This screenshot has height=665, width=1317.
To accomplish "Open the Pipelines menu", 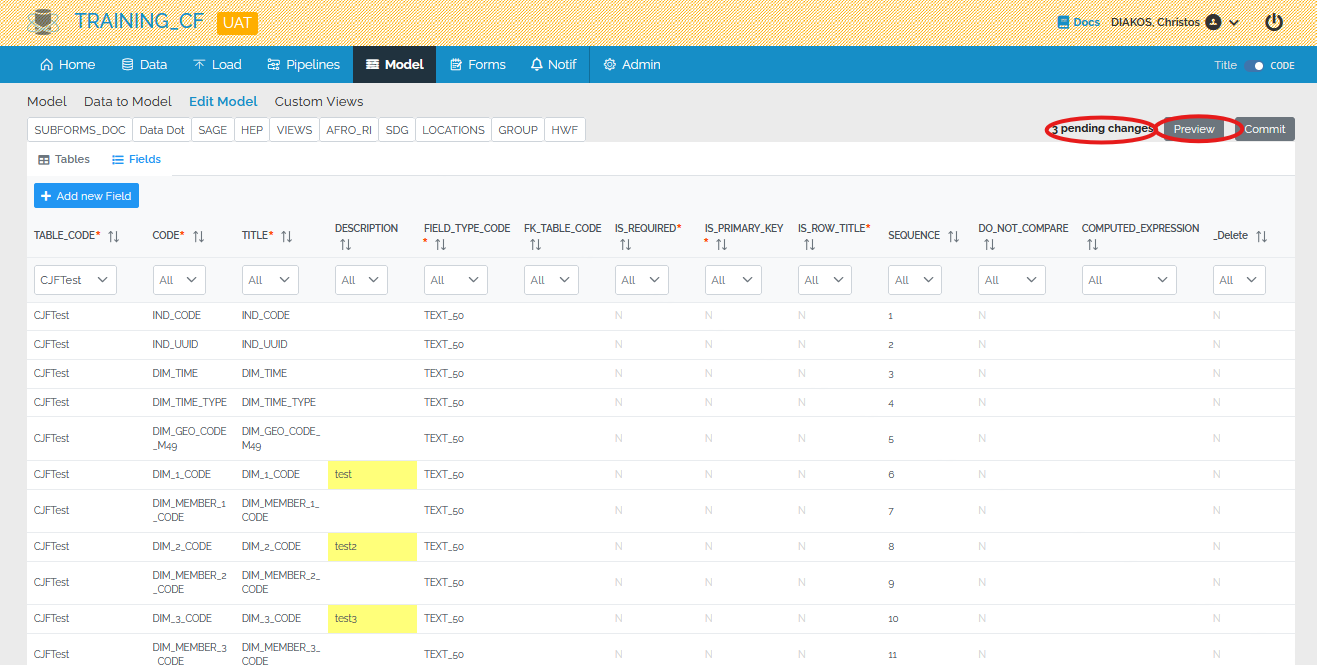I will 303,65.
